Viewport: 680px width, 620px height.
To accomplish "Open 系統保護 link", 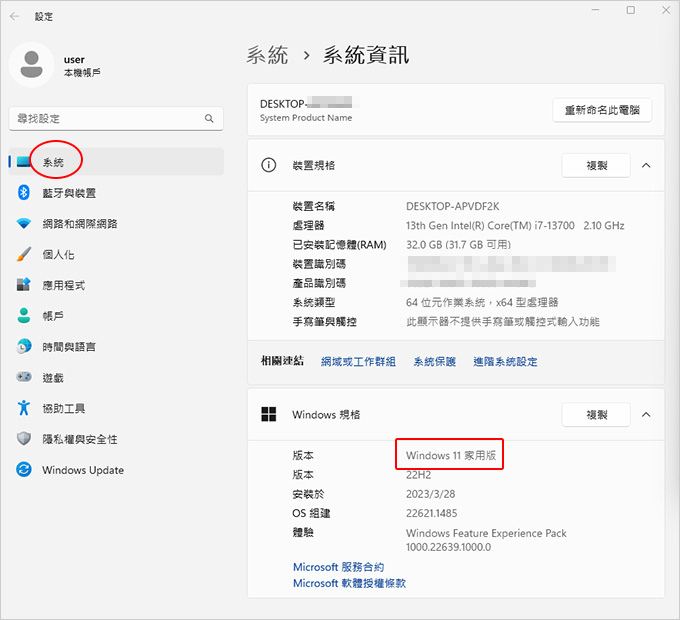I will click(435, 362).
